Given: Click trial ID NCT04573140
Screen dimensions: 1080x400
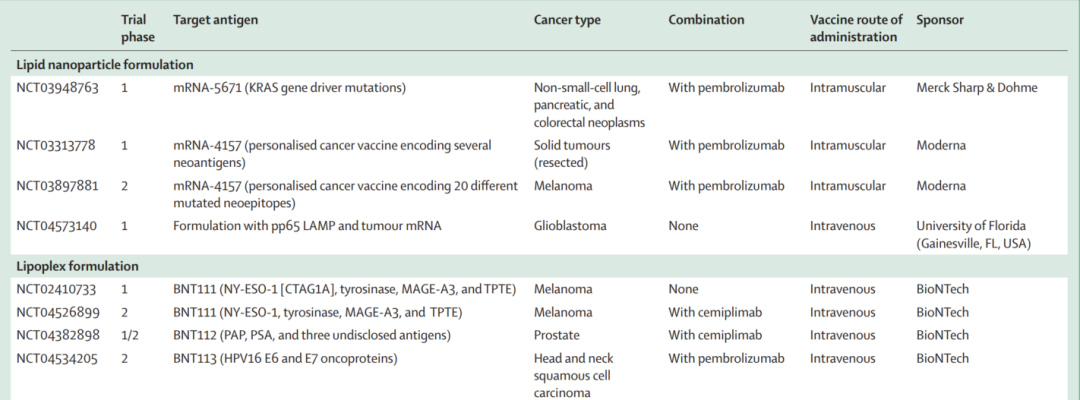Looking at the screenshot, I should (x=57, y=226).
